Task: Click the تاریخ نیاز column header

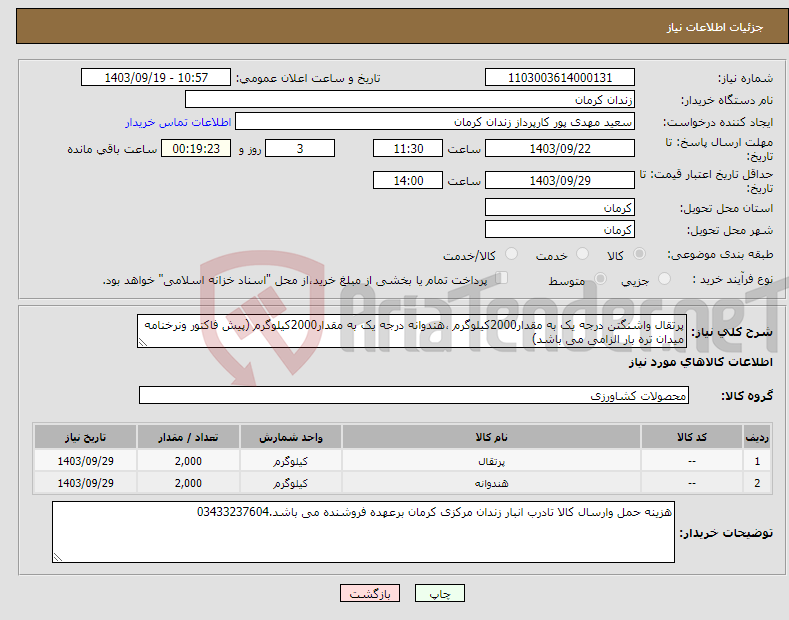Action: coord(86,437)
